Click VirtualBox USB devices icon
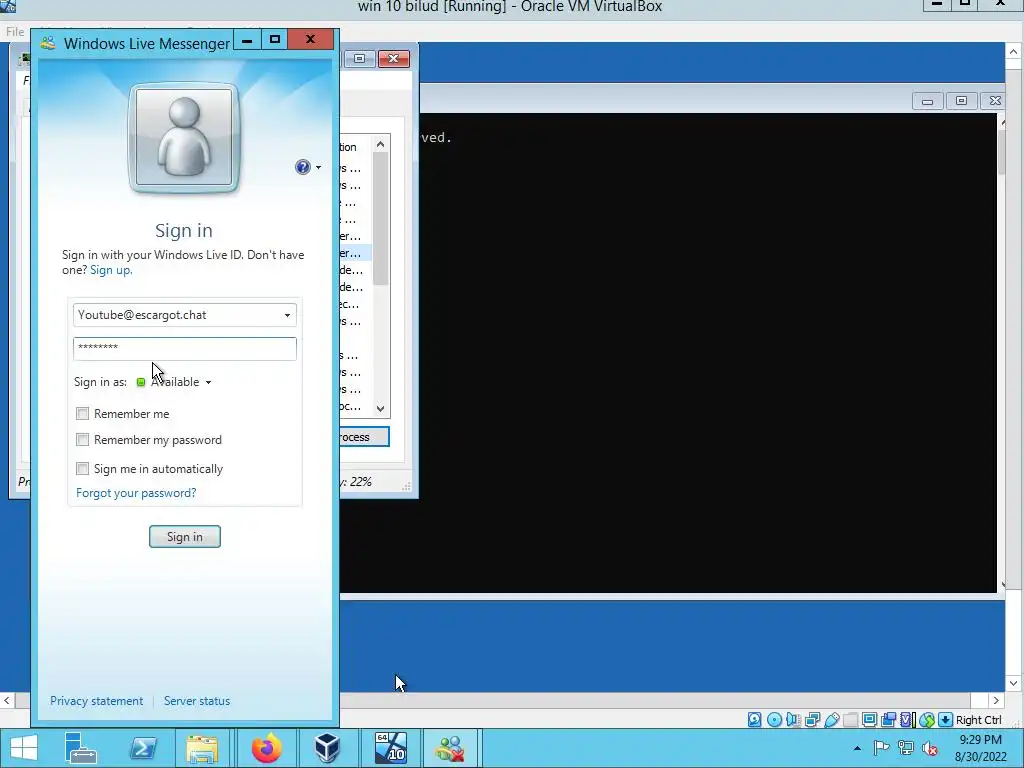Screen dimensions: 1024x768 click(831, 720)
